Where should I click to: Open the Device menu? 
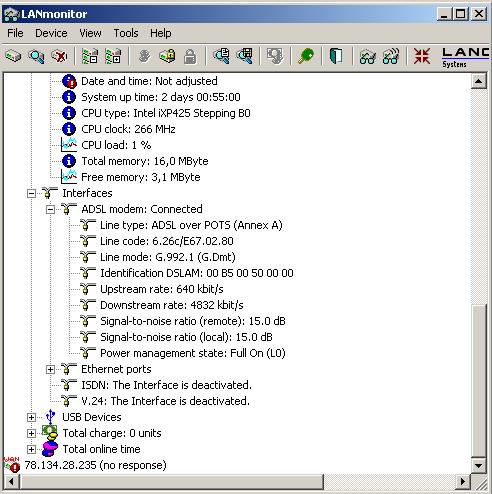coord(51,33)
